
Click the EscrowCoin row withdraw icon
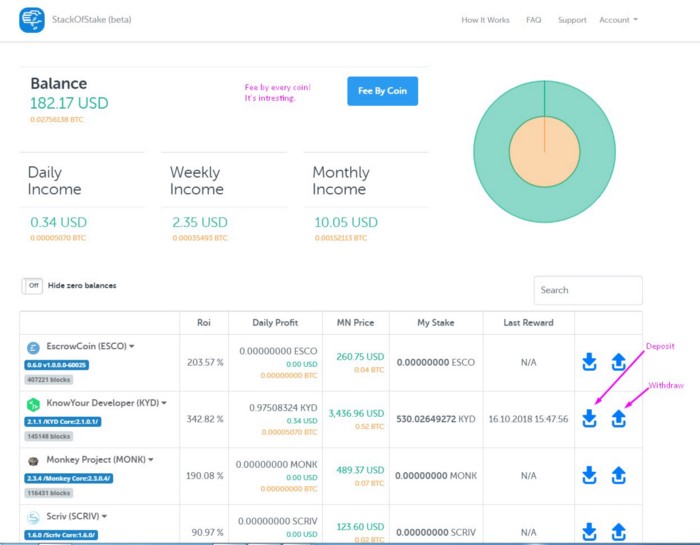point(618,362)
